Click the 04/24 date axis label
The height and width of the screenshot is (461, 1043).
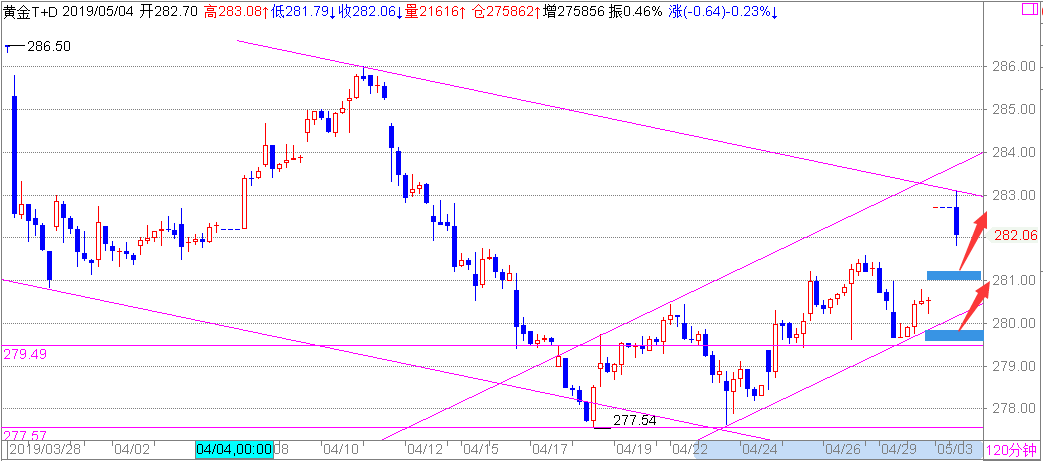click(761, 449)
